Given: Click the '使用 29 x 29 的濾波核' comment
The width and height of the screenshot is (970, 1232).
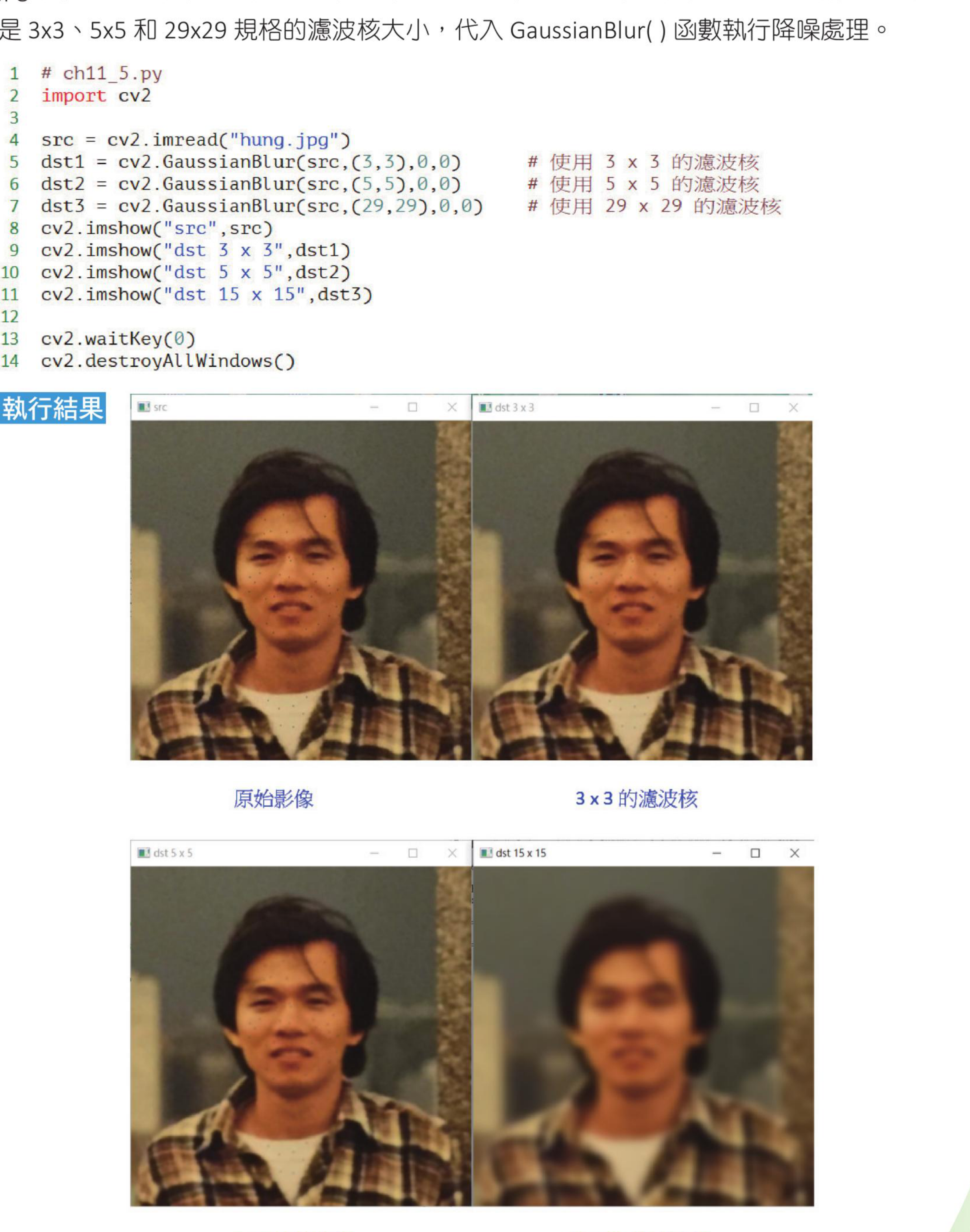Looking at the screenshot, I should click(x=654, y=207).
